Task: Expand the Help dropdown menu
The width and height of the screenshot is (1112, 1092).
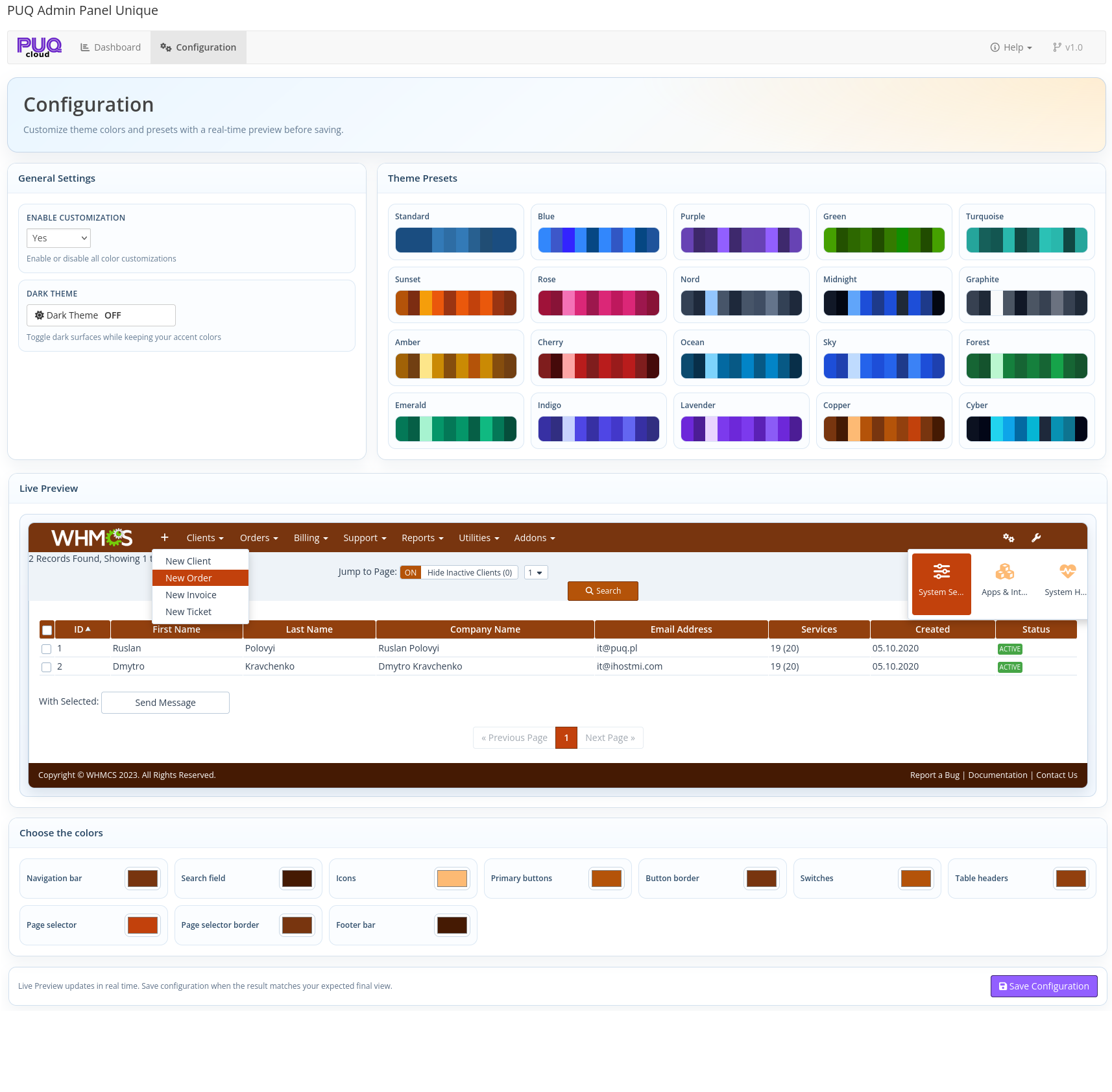Action: pos(1011,47)
